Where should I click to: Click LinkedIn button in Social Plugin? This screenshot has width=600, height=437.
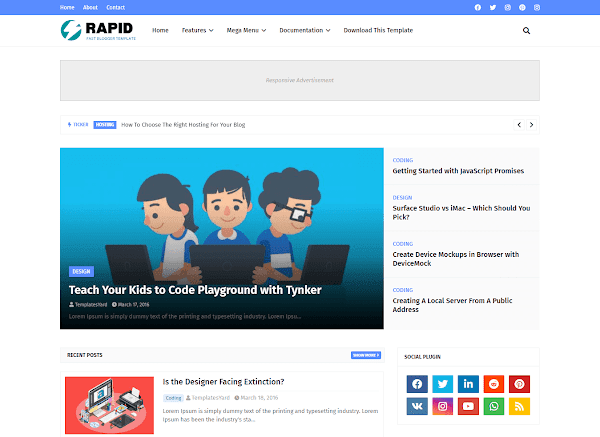click(468, 384)
